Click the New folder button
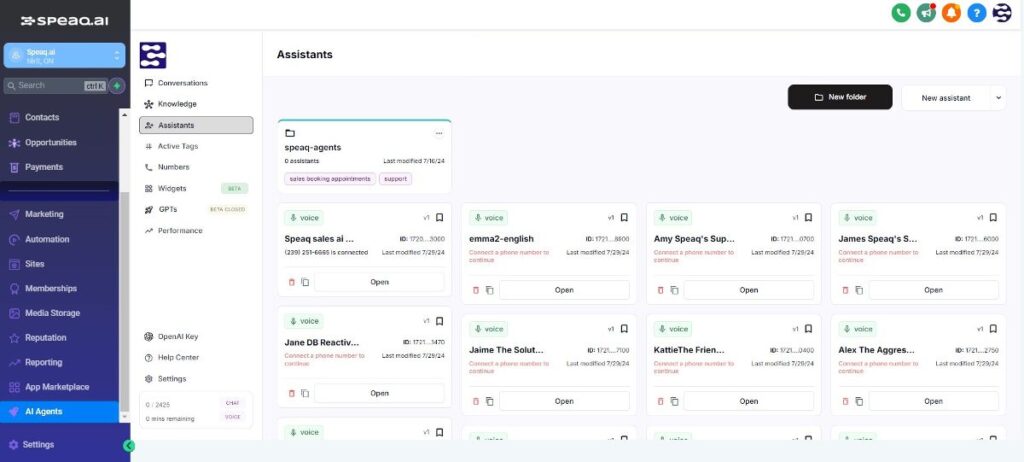The image size is (1024, 462). coord(840,97)
